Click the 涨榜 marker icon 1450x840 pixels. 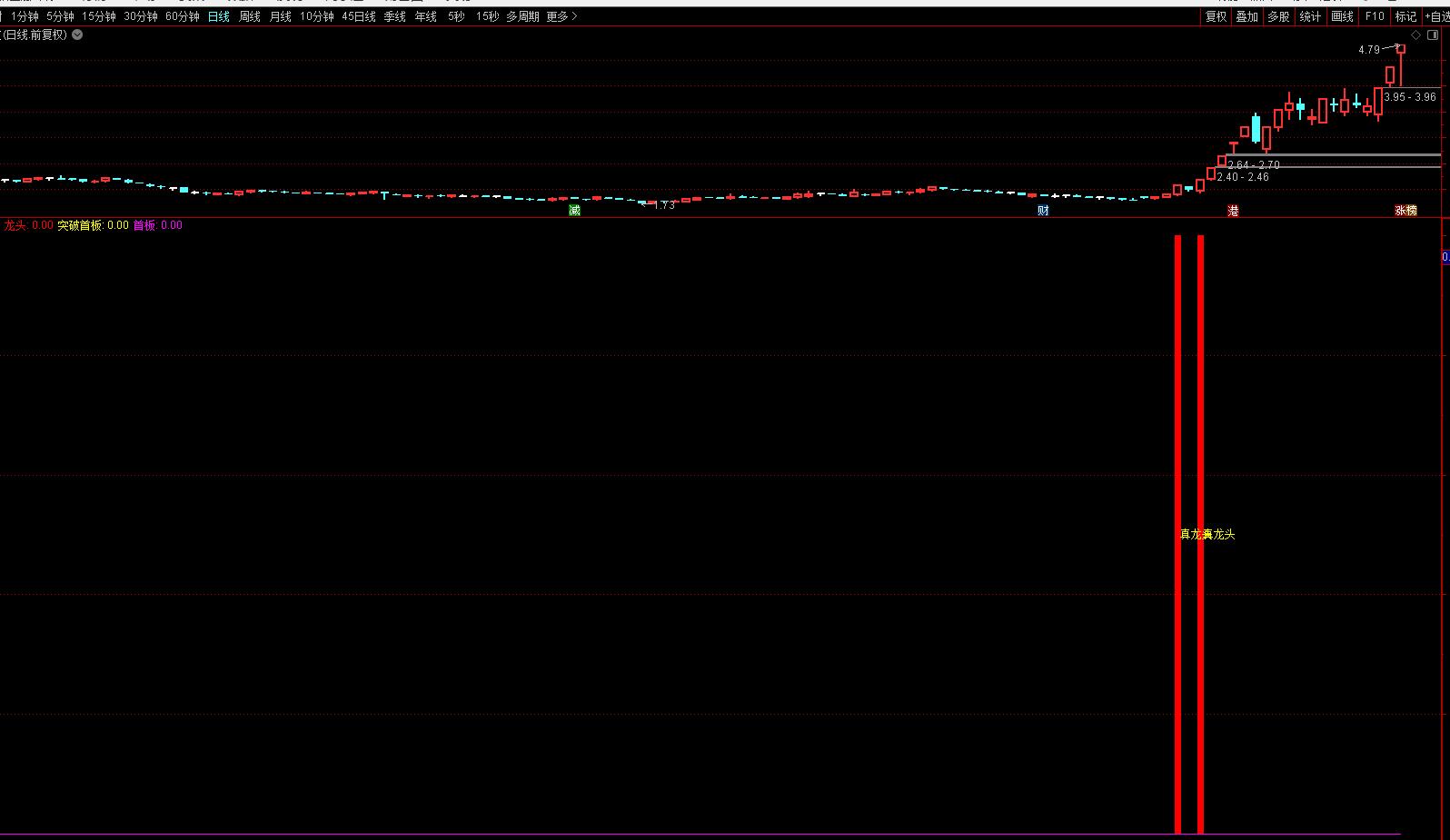[1405, 211]
